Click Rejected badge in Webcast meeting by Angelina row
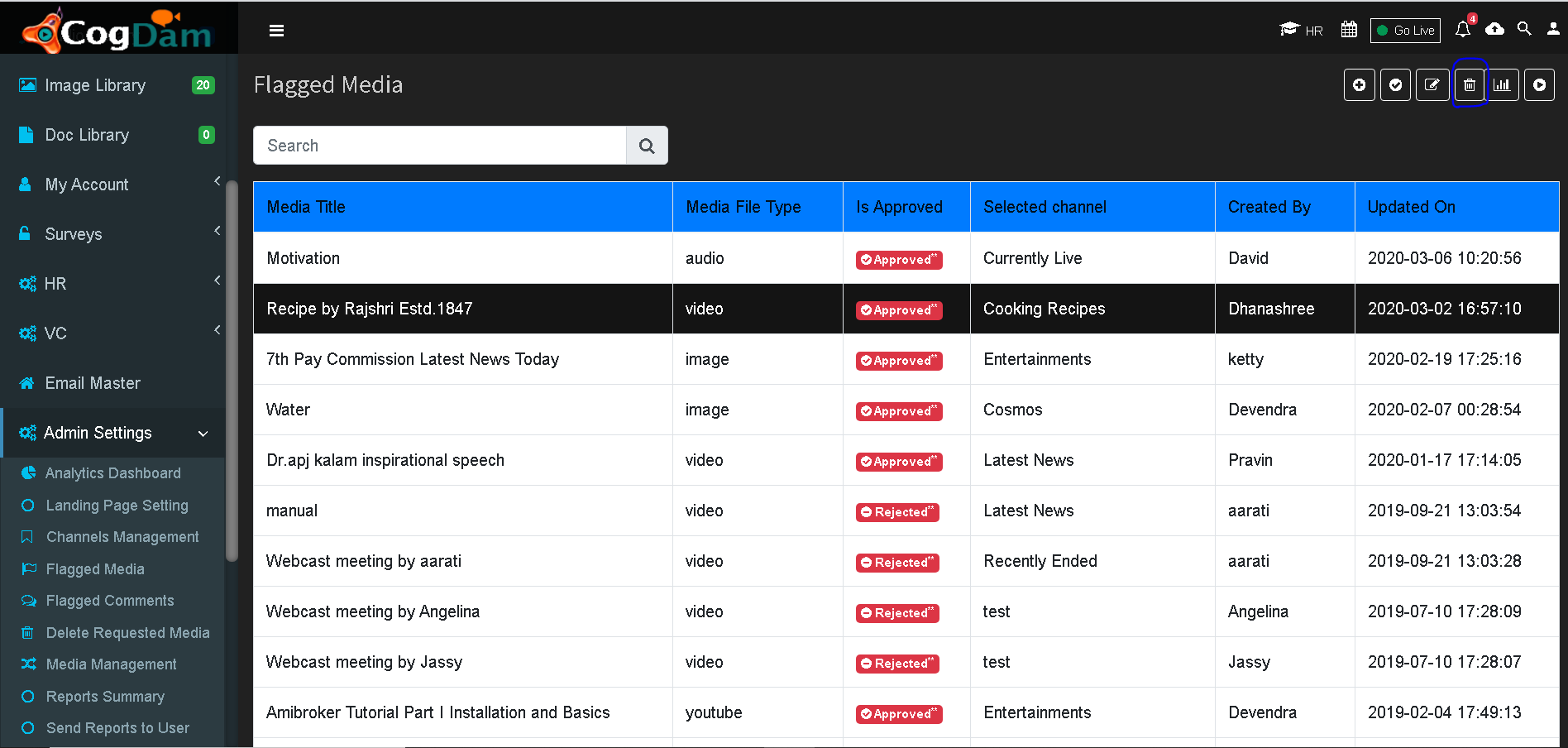Image resolution: width=1568 pixels, height=748 pixels. pyautogui.click(x=897, y=613)
